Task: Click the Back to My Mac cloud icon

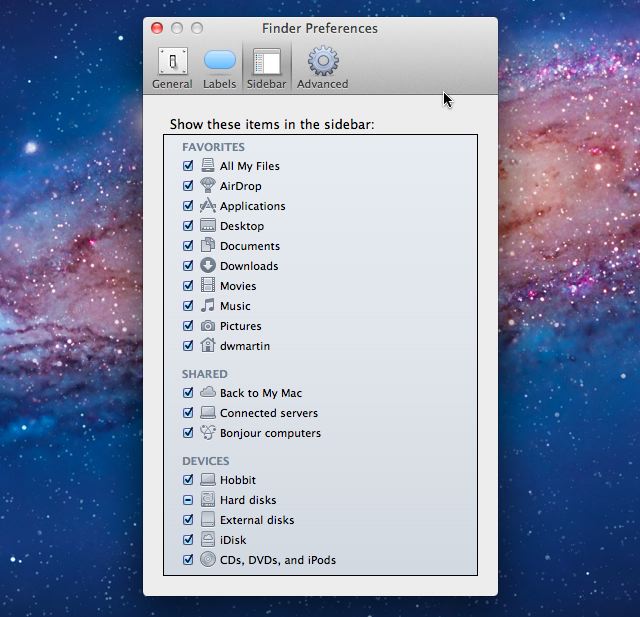Action: 208,393
